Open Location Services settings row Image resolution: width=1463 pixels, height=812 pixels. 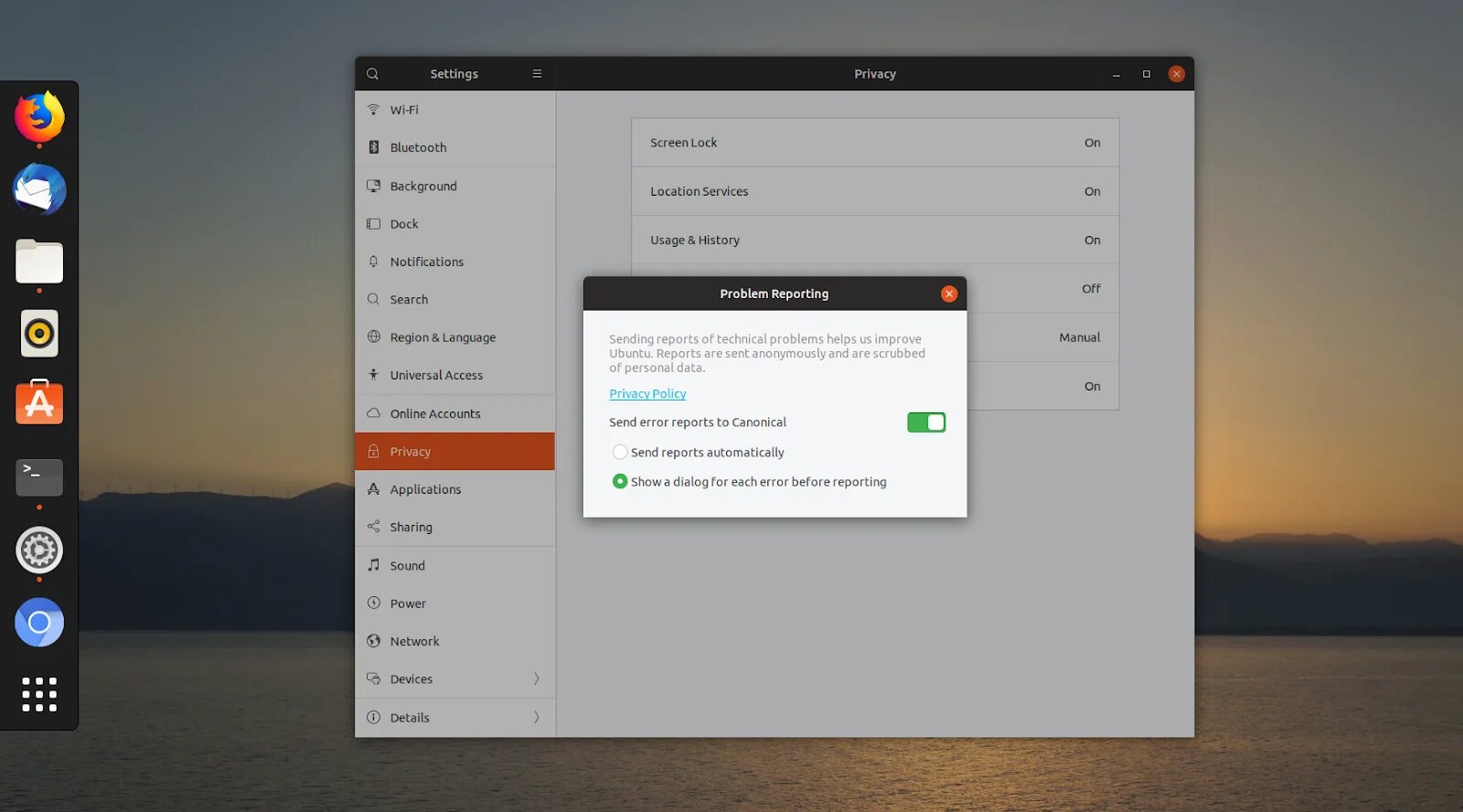(875, 191)
